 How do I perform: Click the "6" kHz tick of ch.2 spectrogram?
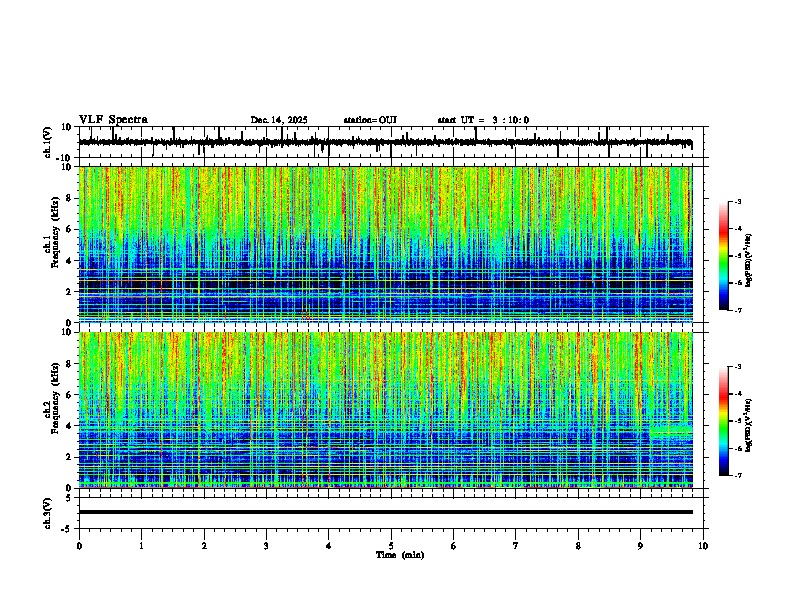coord(69,395)
